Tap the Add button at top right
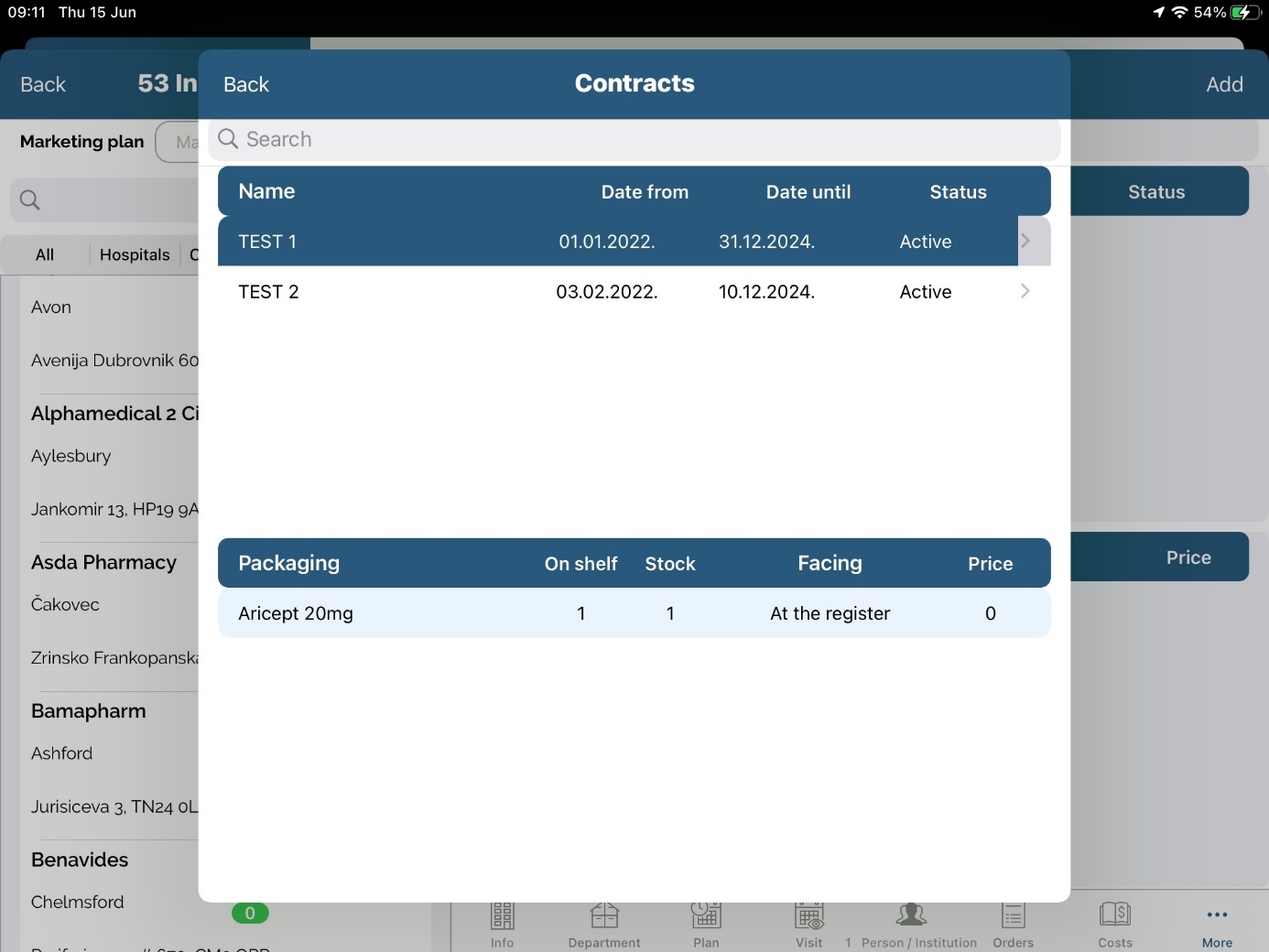Screen dimensions: 1269x952 click(1224, 84)
